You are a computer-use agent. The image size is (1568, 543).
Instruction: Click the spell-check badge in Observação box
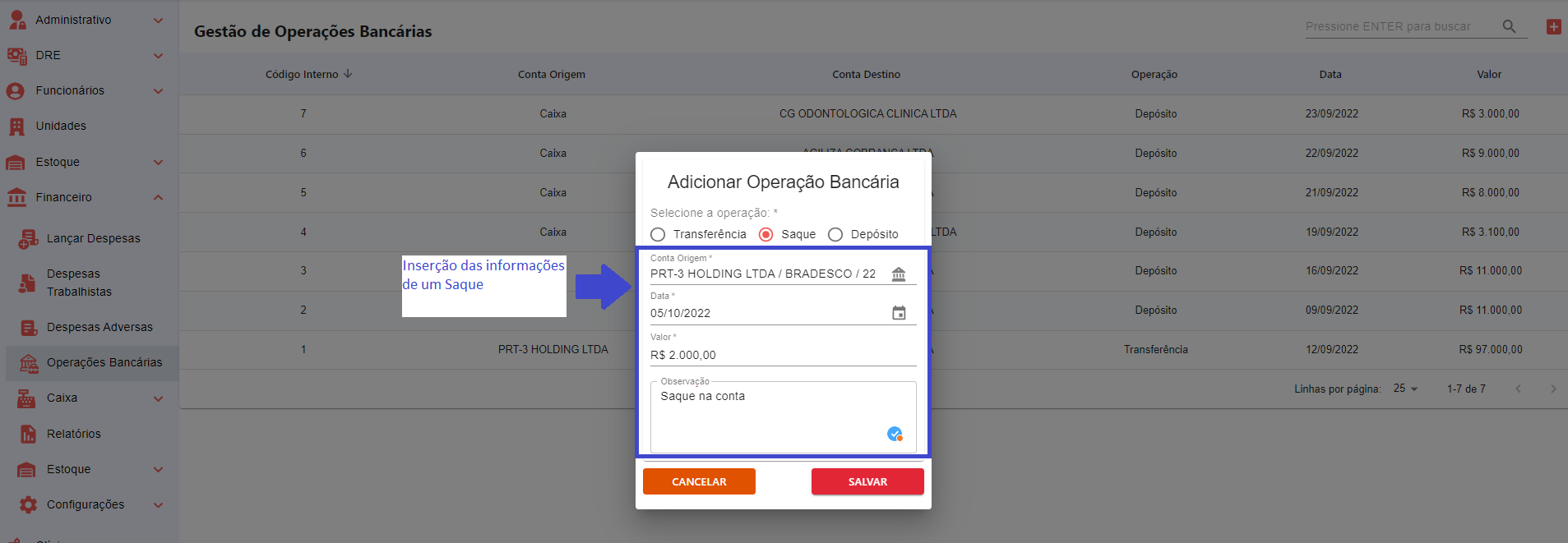(x=895, y=434)
